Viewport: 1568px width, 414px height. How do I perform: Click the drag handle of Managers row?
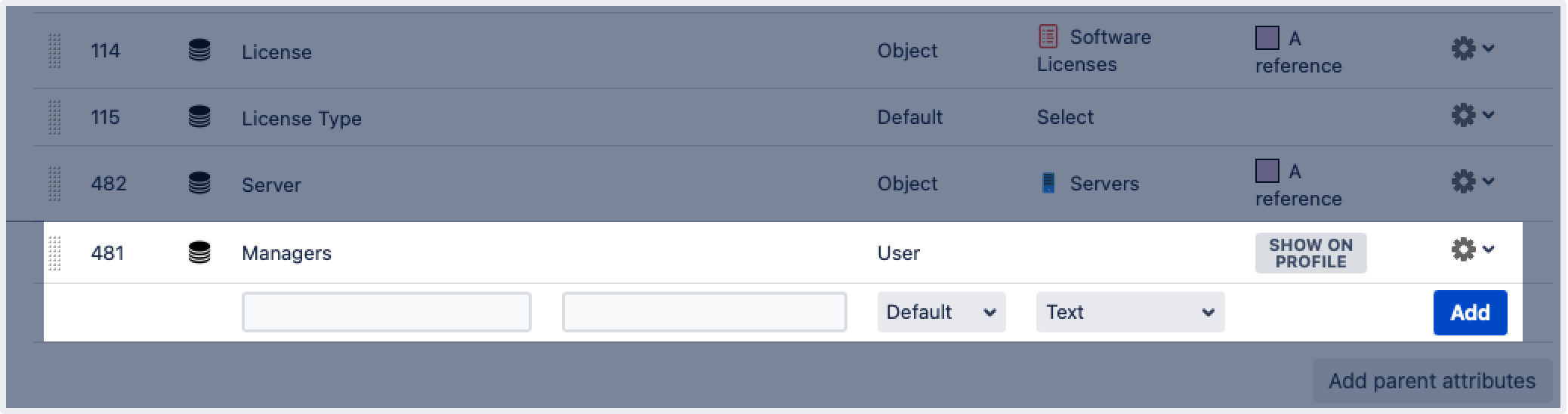point(54,252)
